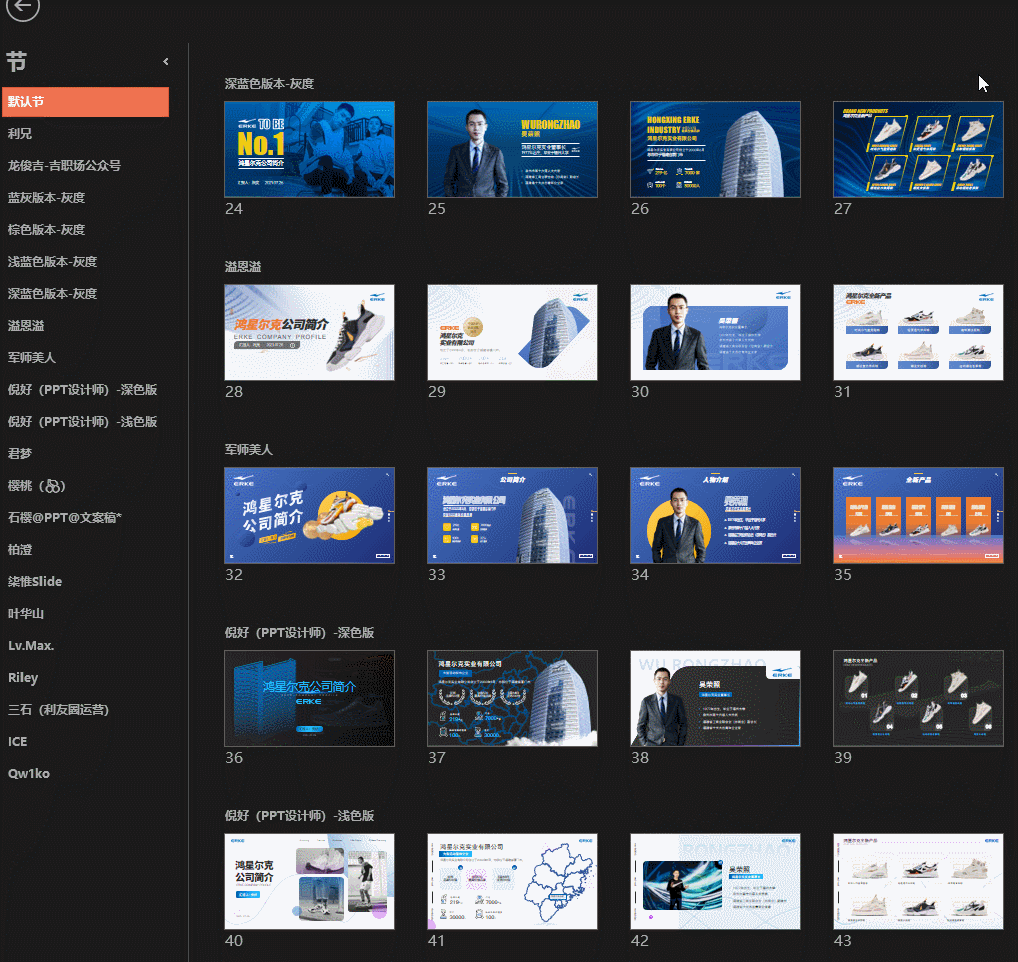This screenshot has height=962, width=1018.
Task: Open the ICE section
Action: click(18, 741)
